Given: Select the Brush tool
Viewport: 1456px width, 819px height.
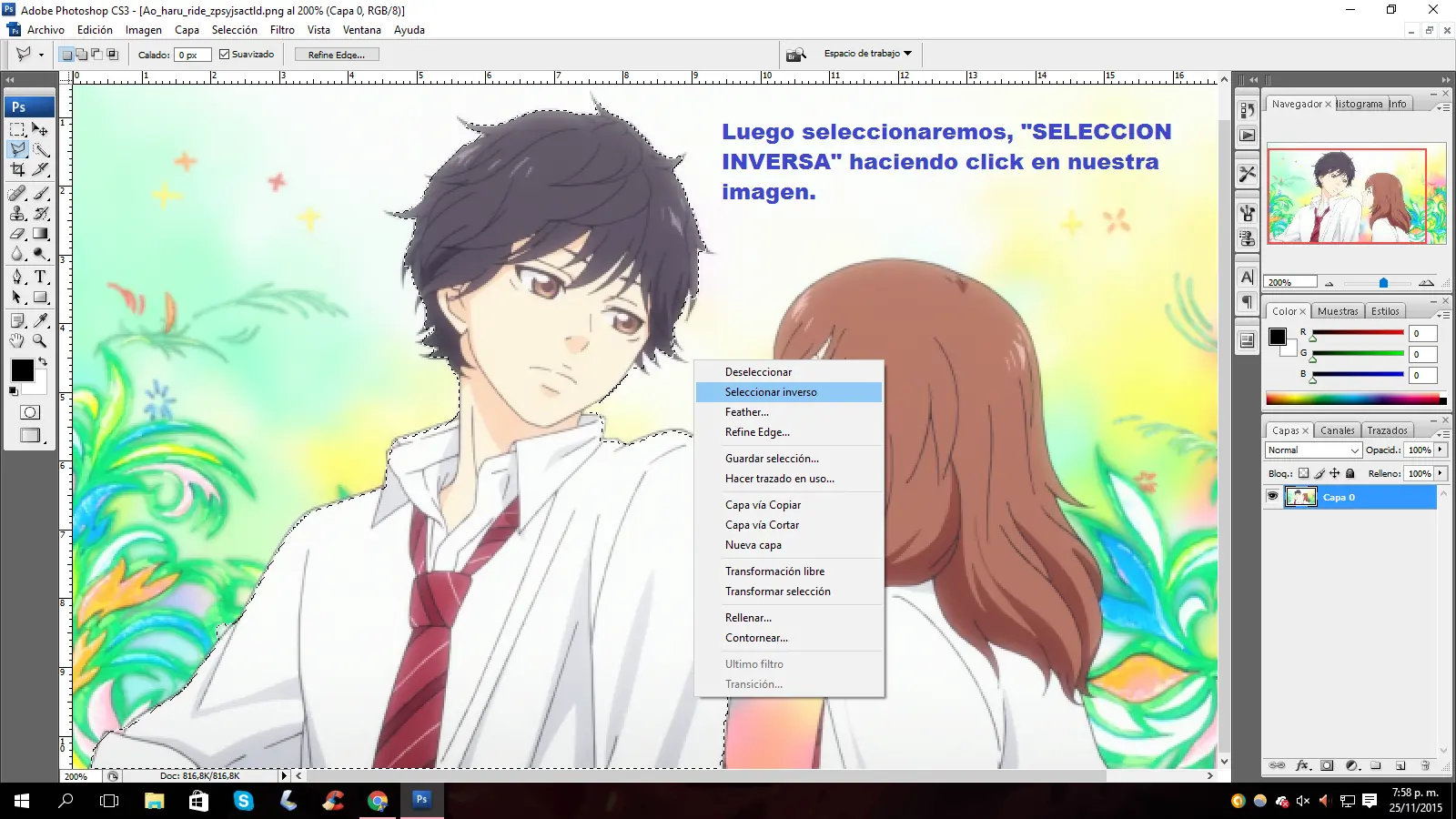Looking at the screenshot, I should tap(40, 193).
